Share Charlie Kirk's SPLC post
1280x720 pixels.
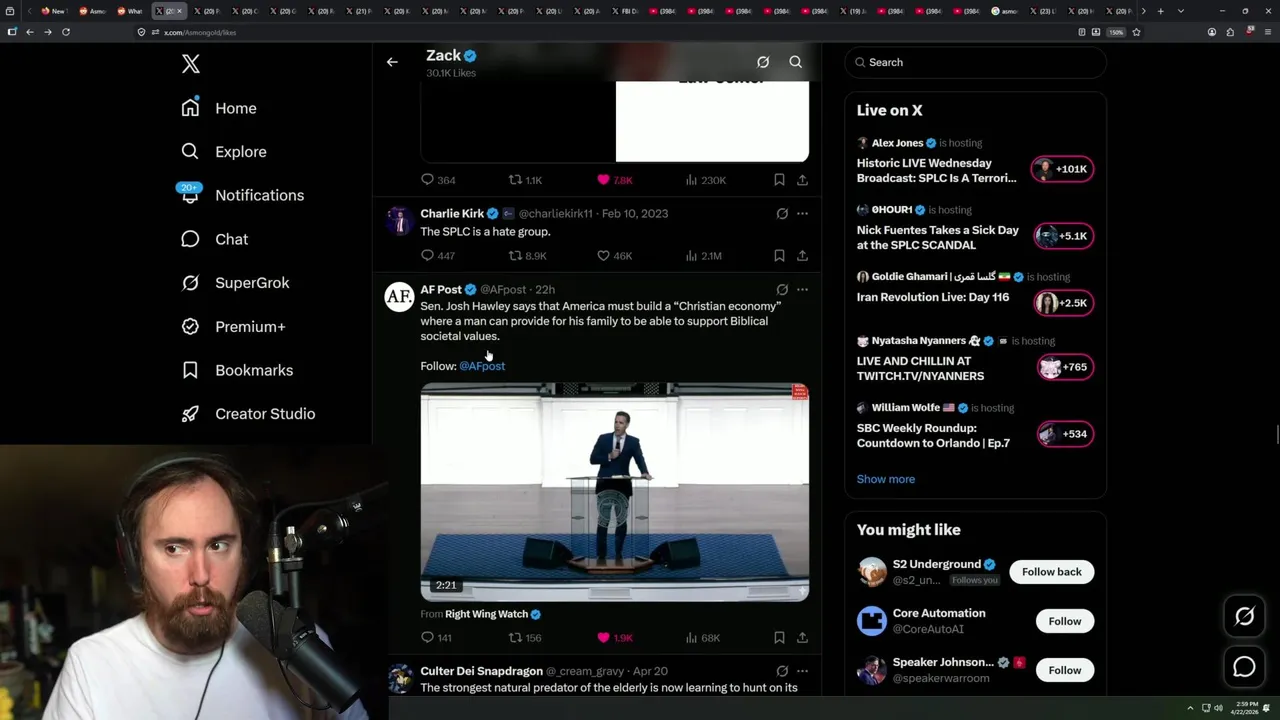click(x=802, y=256)
